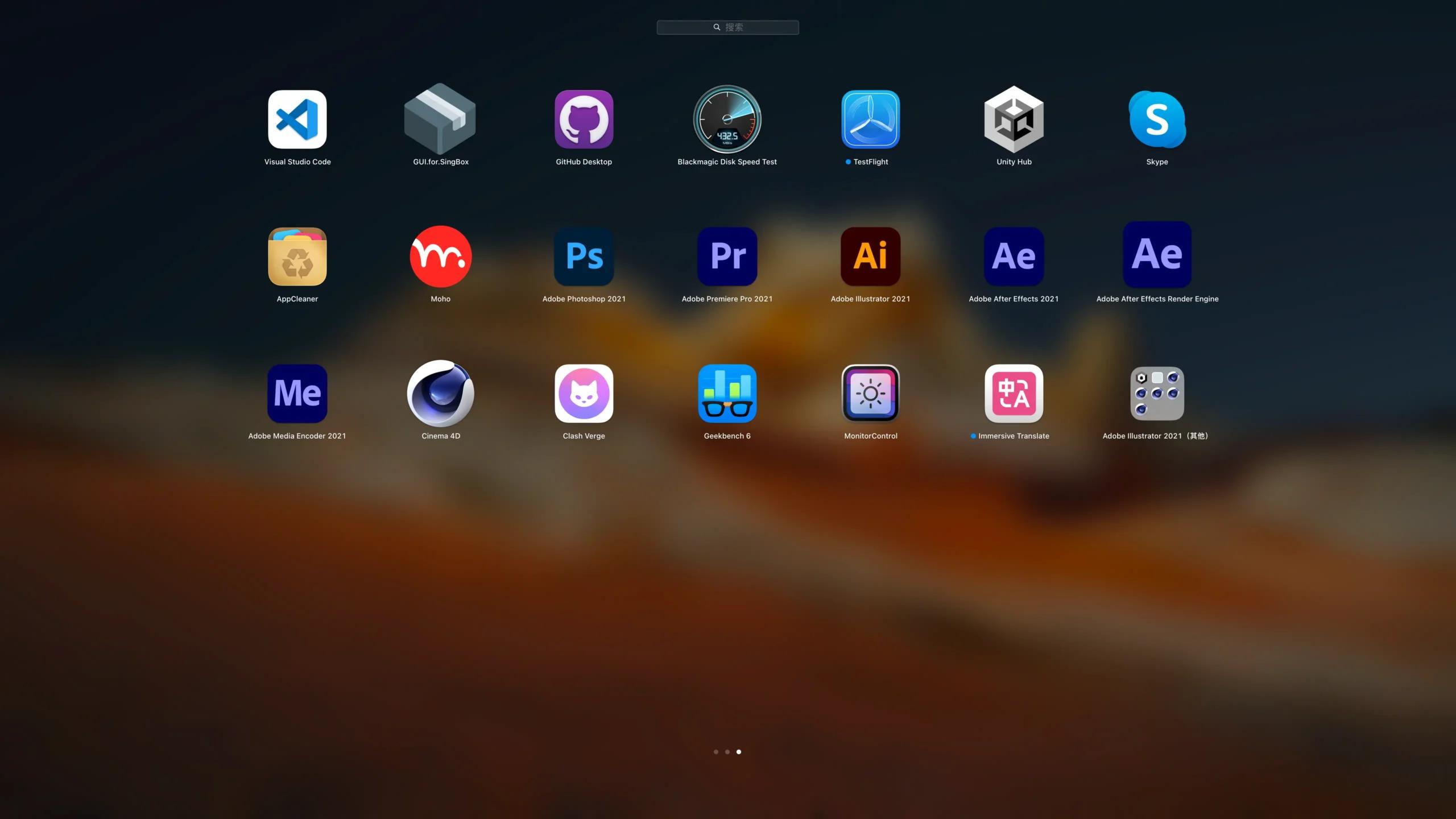
Task: Go to the first Launchpad page dot
Action: (x=716, y=752)
